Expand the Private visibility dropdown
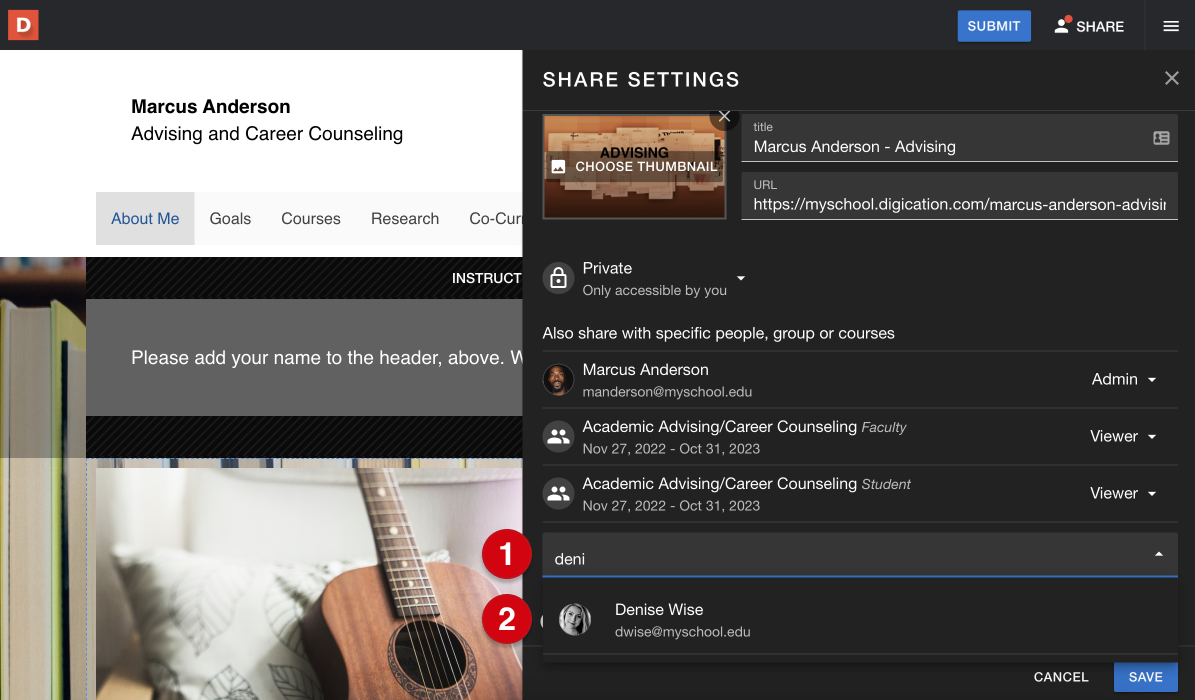Screen dimensions: 1195x700 pyautogui.click(x=741, y=278)
